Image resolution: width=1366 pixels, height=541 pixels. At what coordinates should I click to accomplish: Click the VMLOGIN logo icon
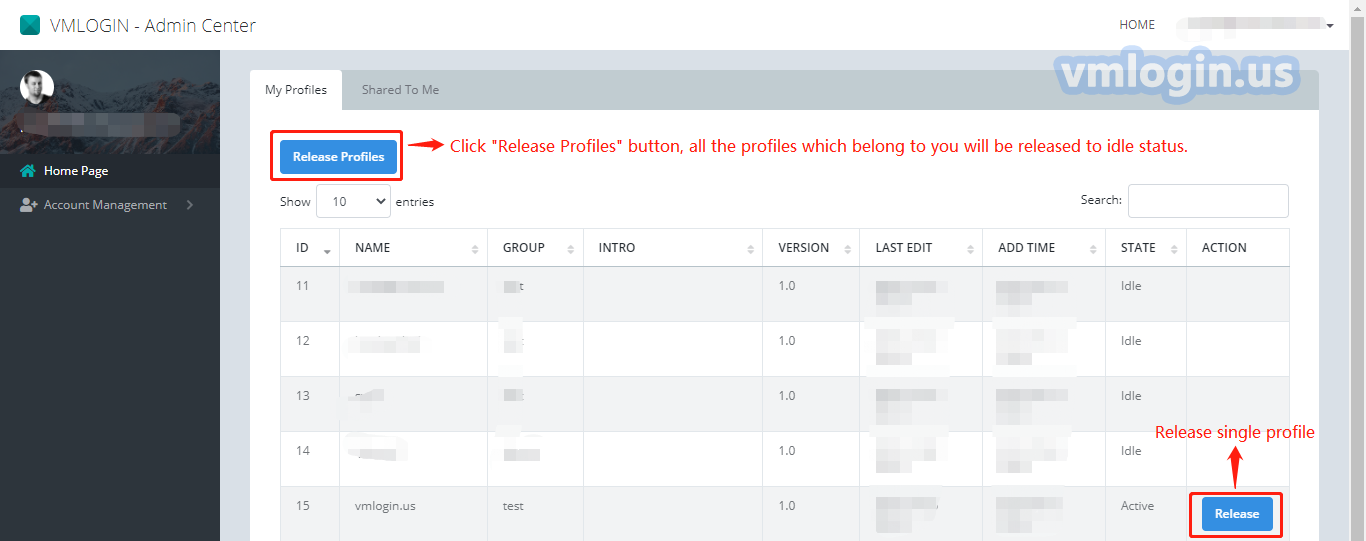(30, 25)
